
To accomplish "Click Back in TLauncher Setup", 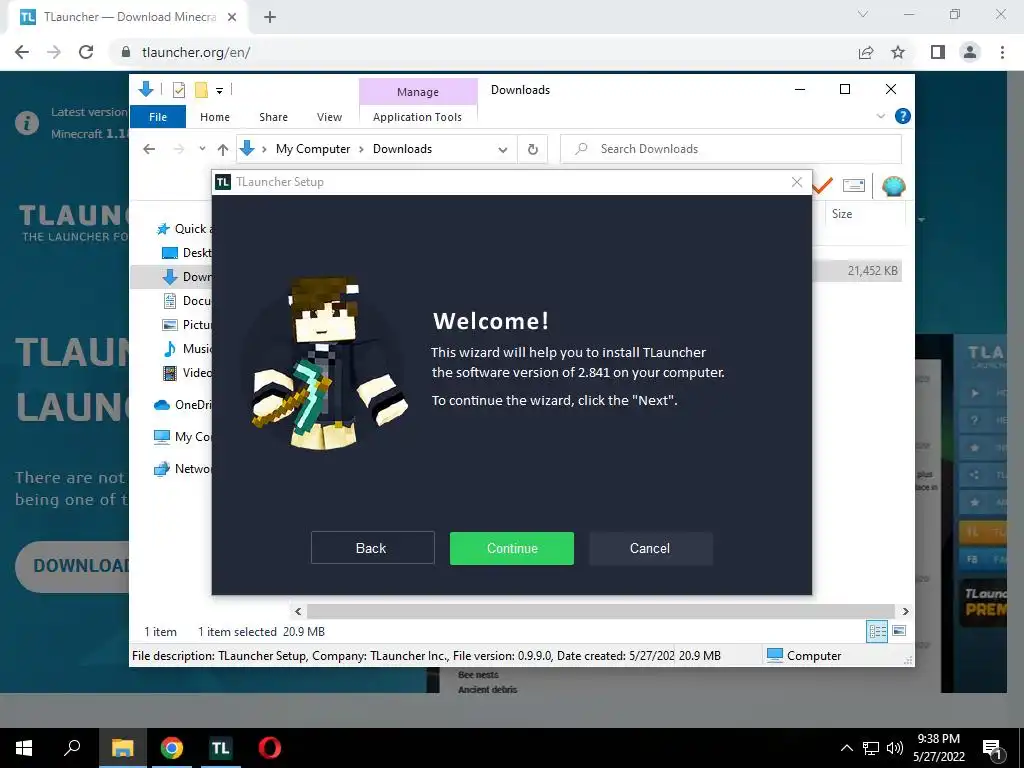I will pos(372,548).
